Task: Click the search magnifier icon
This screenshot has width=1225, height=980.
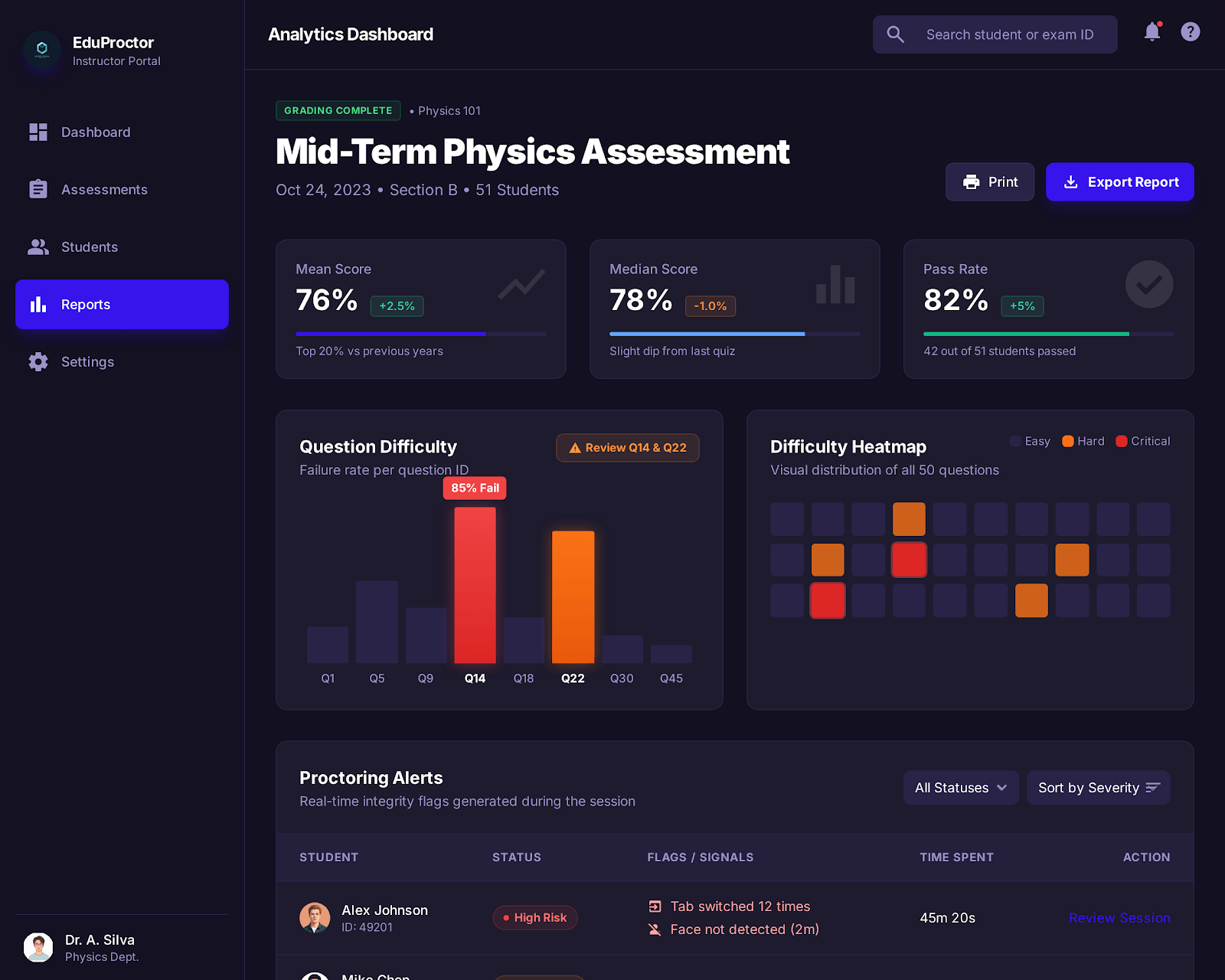Action: pos(895,34)
